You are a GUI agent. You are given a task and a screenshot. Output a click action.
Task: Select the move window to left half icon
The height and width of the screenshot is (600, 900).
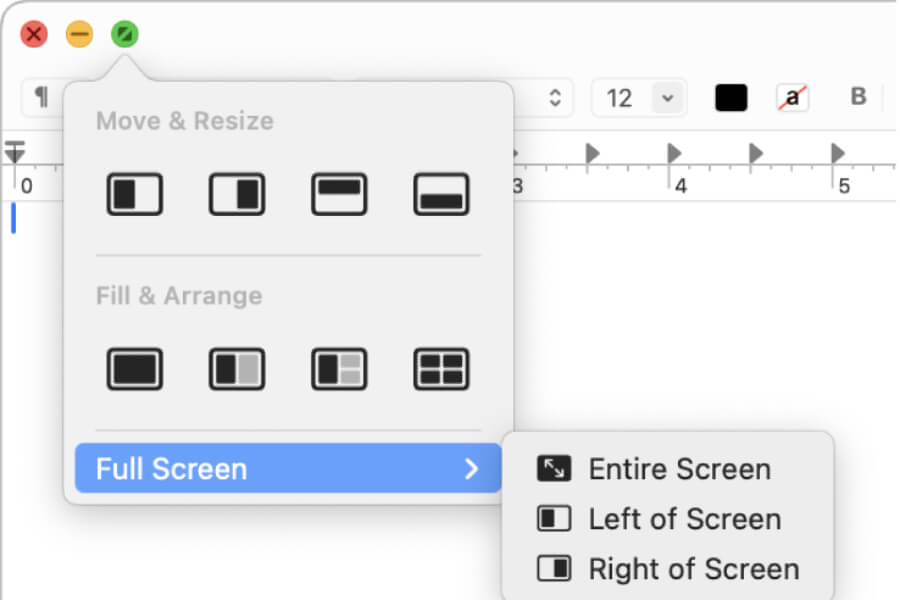[134, 194]
